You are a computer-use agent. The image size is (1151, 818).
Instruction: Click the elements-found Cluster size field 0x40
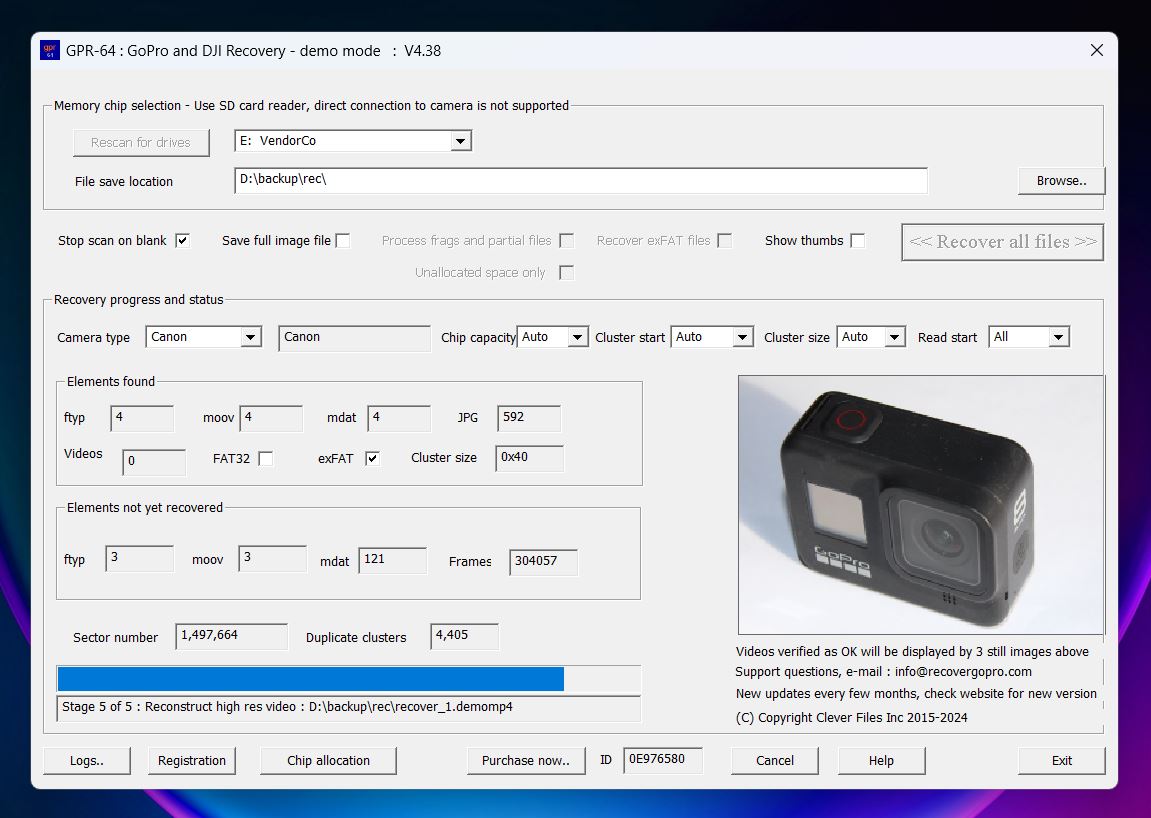tap(529, 457)
